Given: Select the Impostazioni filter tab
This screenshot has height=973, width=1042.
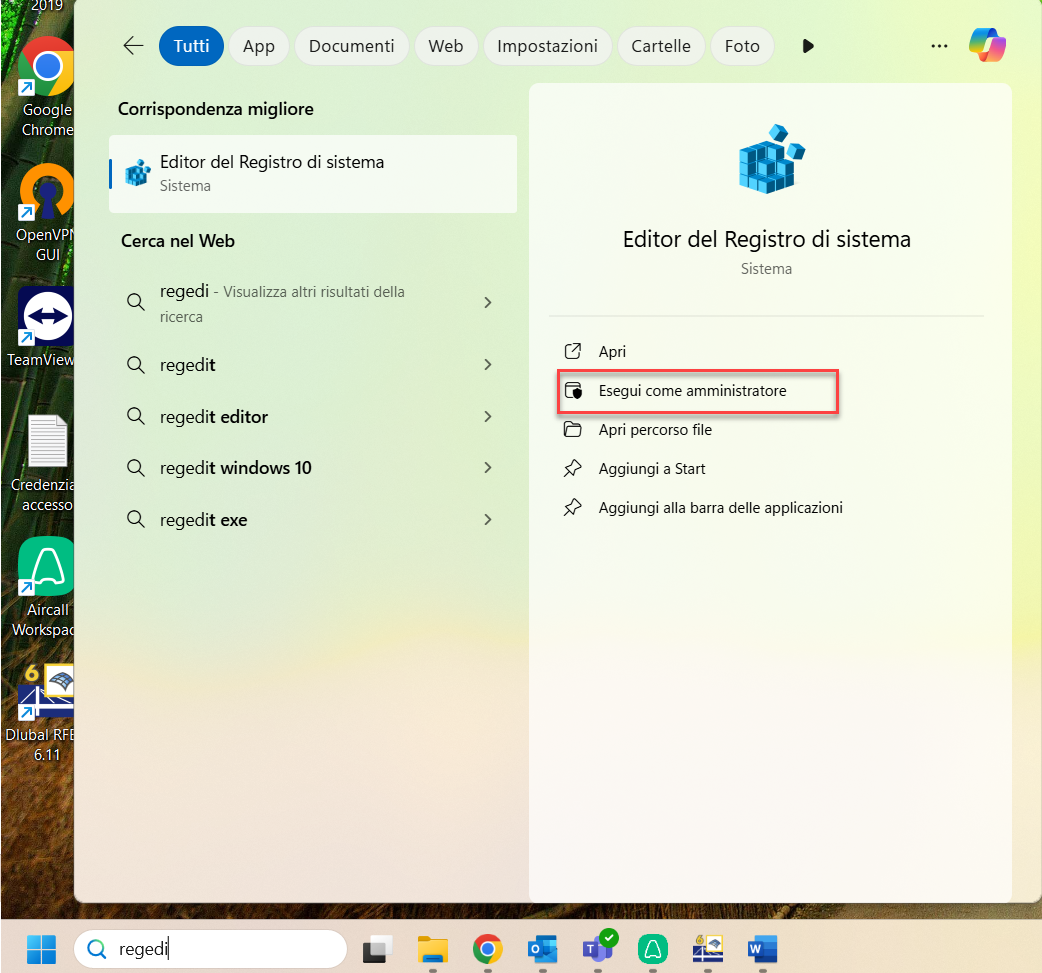Looking at the screenshot, I should pyautogui.click(x=547, y=45).
